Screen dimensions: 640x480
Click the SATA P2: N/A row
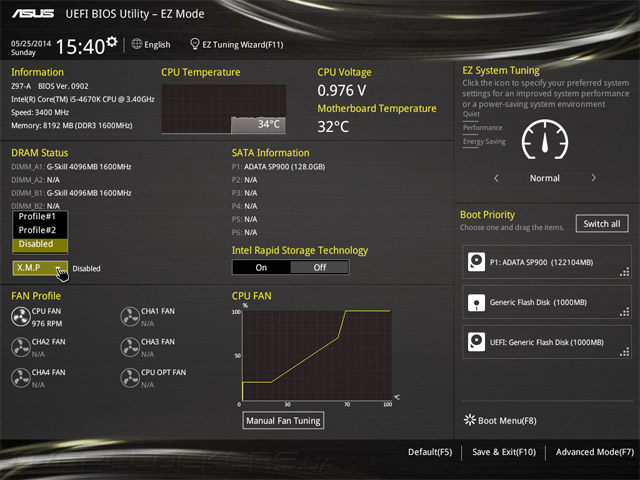(244, 180)
